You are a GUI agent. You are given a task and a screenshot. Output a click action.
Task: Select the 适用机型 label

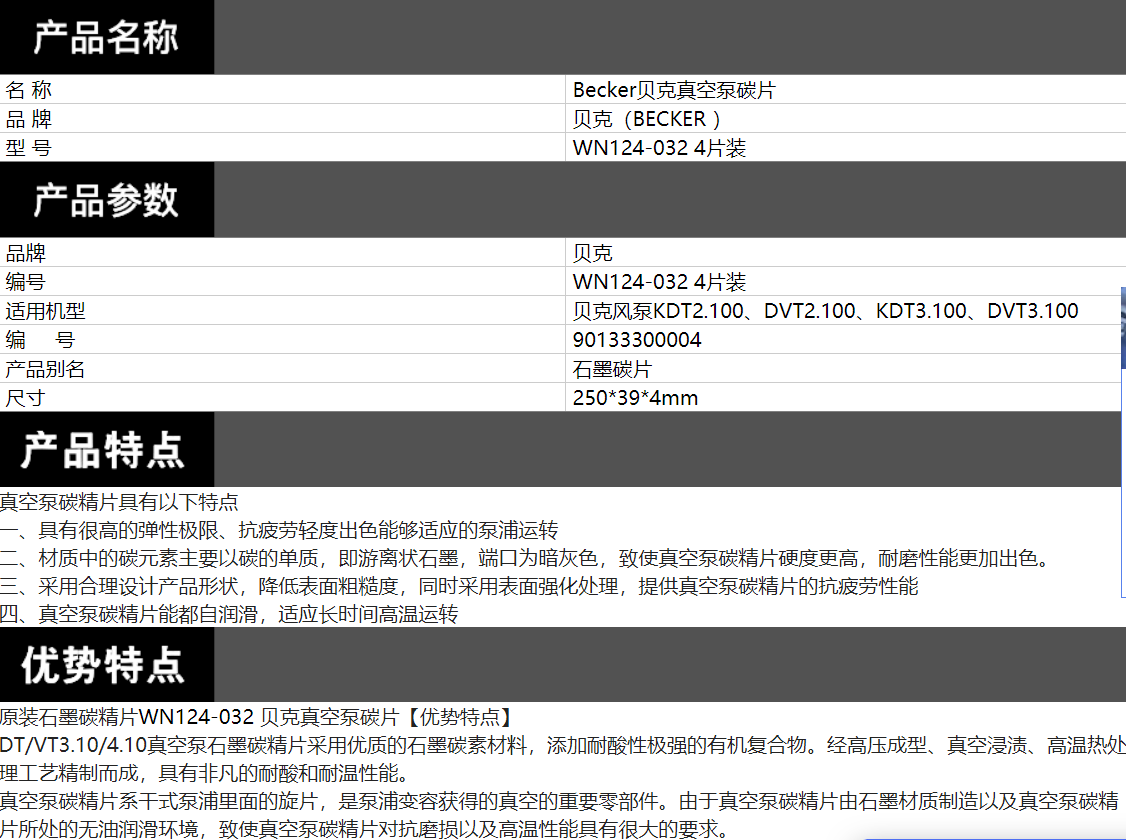(x=45, y=311)
